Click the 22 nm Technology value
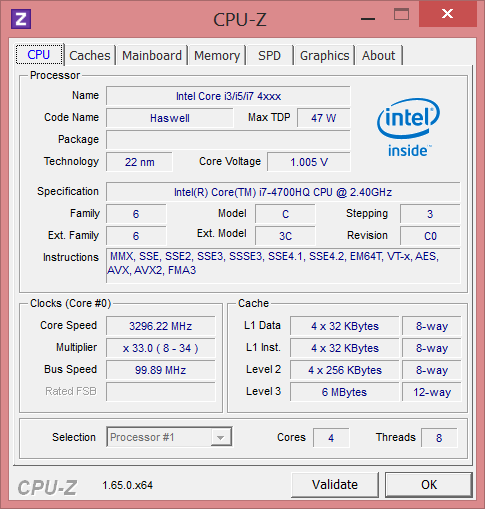This screenshot has height=509, width=485. click(139, 162)
